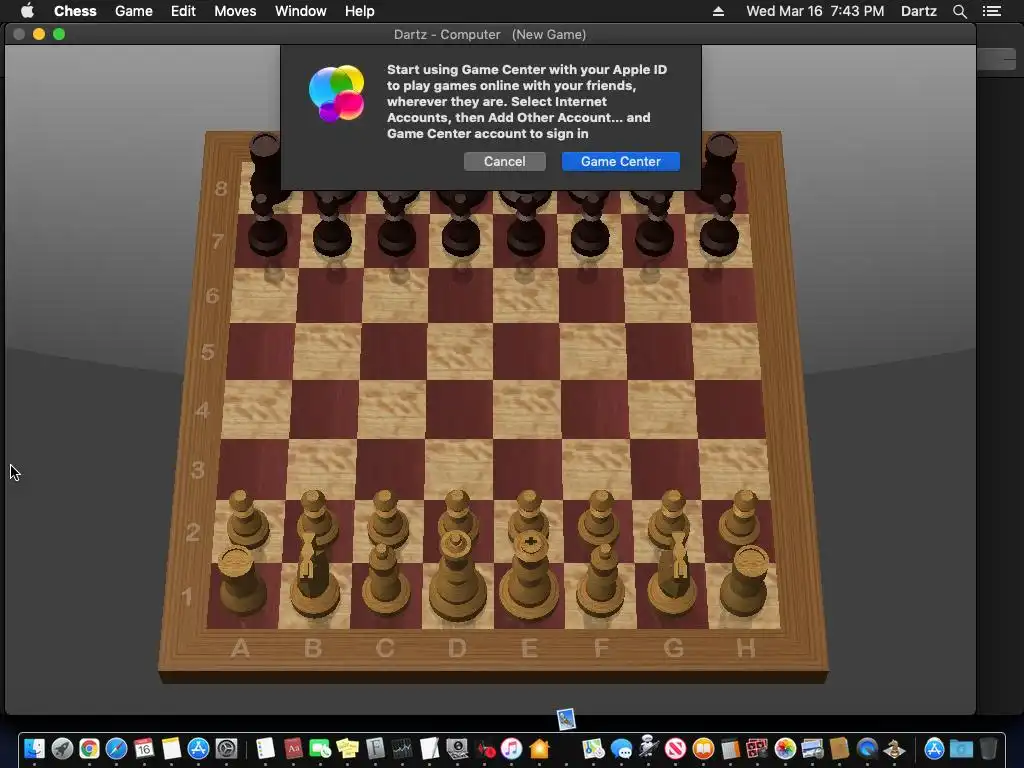
Task: Launch QuickTime Player from the Dock
Action: pos(867,748)
